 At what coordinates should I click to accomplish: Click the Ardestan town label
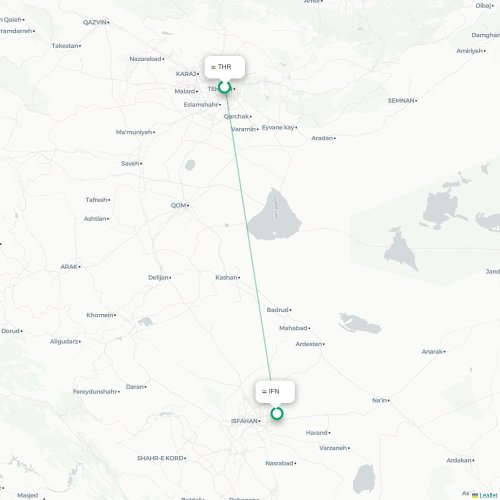coord(309,344)
